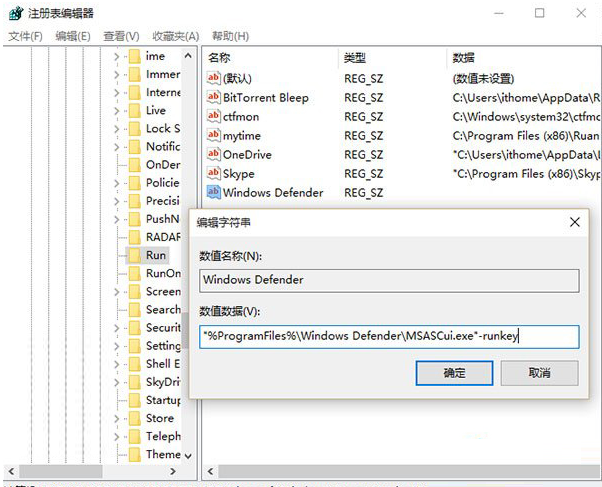The image size is (602, 487).
Task: Select the Windows Defender value icon
Action: coord(213,193)
